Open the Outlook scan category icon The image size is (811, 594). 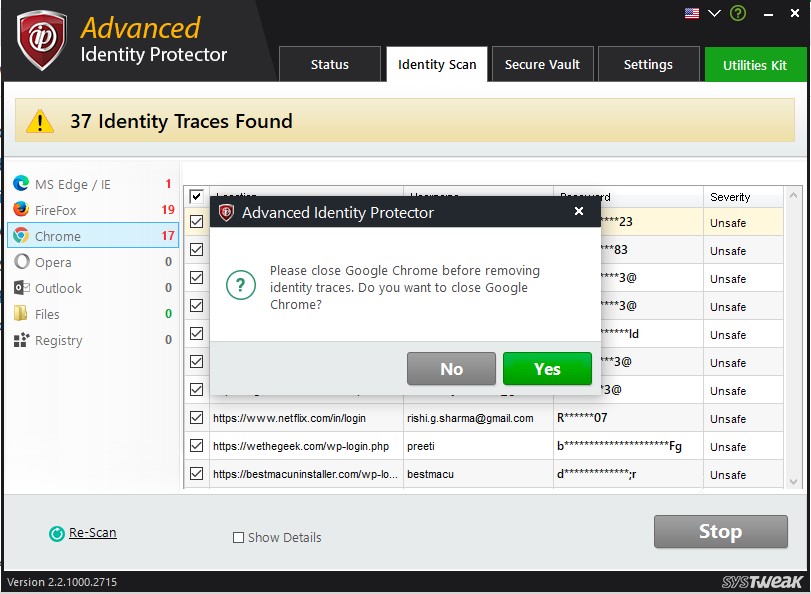(x=22, y=288)
